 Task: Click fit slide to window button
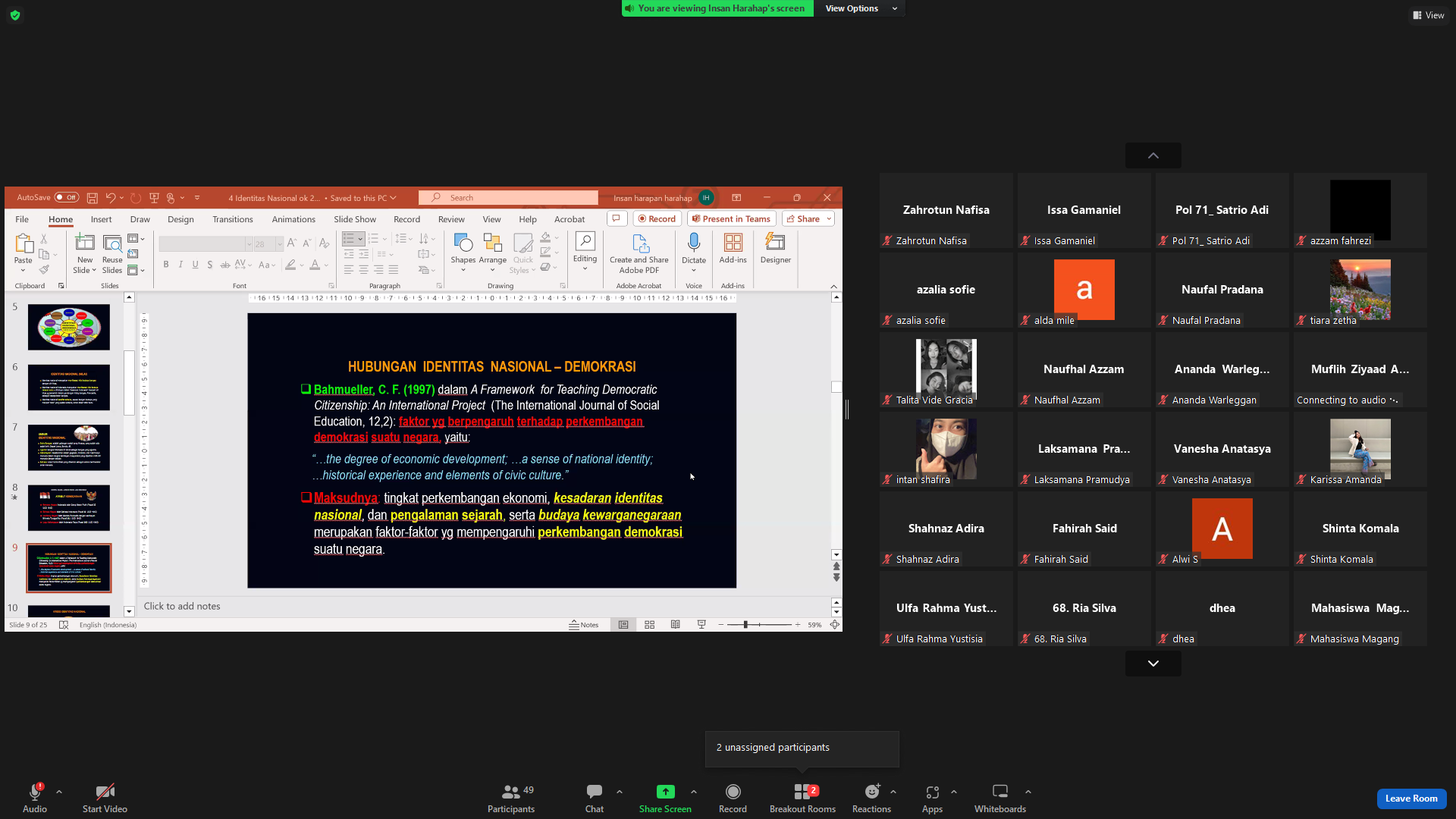(834, 625)
